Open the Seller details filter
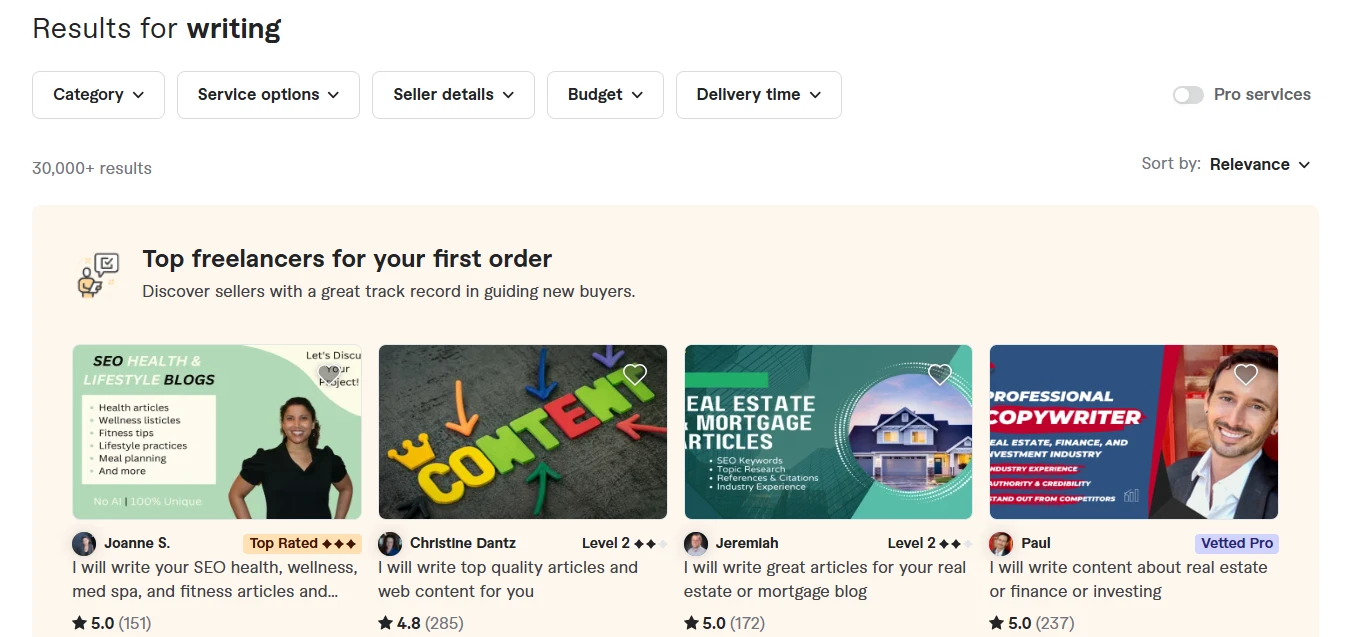The image size is (1350, 637). pyautogui.click(x=453, y=95)
